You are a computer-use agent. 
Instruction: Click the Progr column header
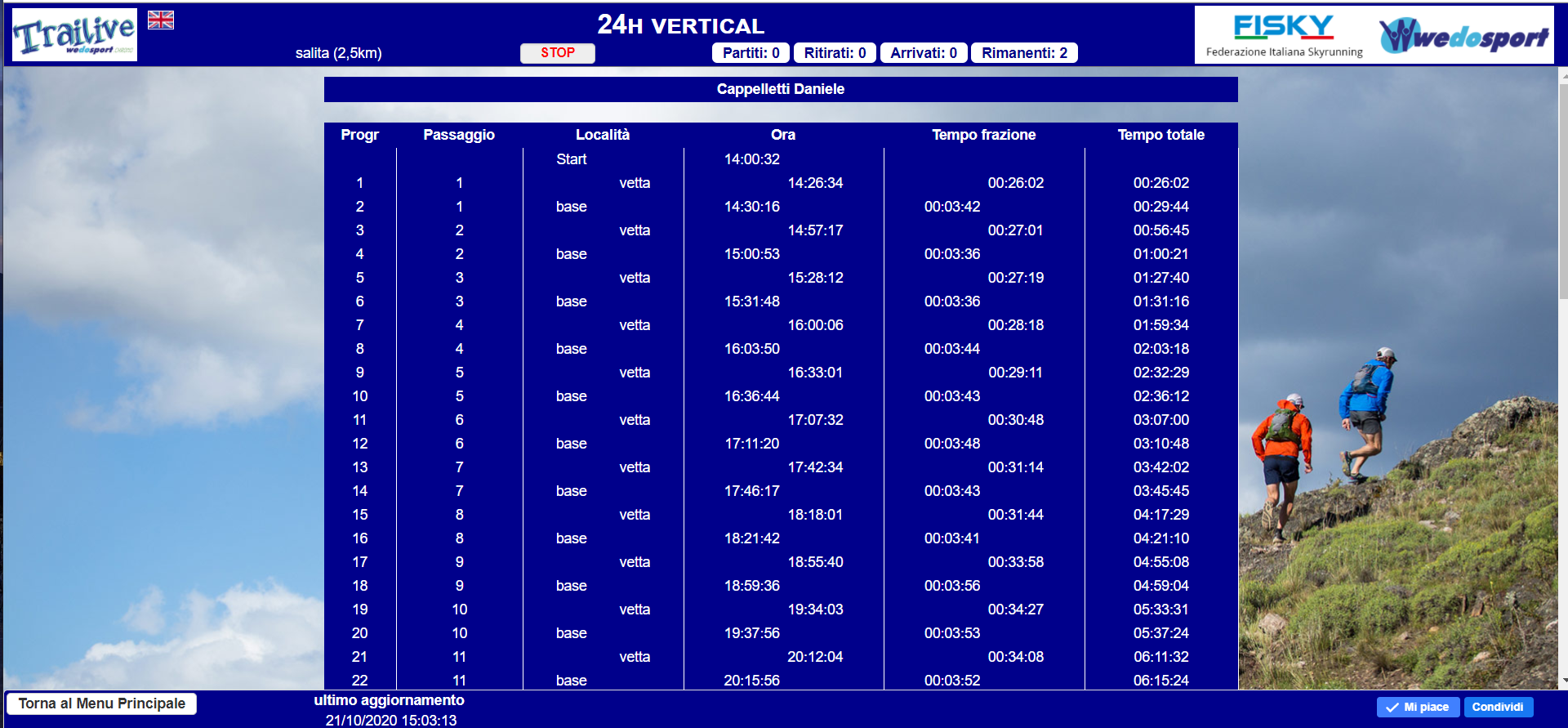(360, 135)
